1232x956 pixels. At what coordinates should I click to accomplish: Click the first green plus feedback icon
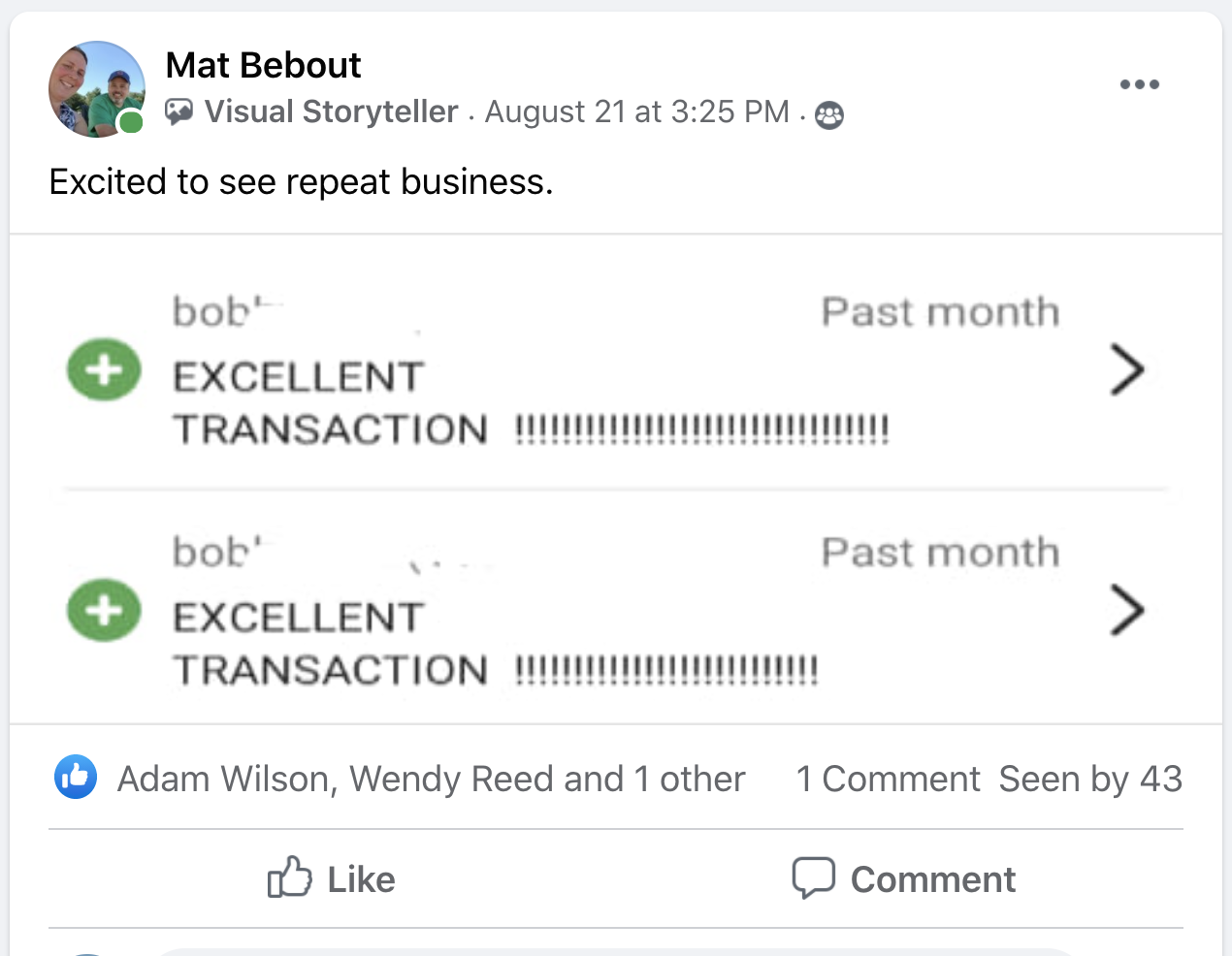[x=104, y=369]
